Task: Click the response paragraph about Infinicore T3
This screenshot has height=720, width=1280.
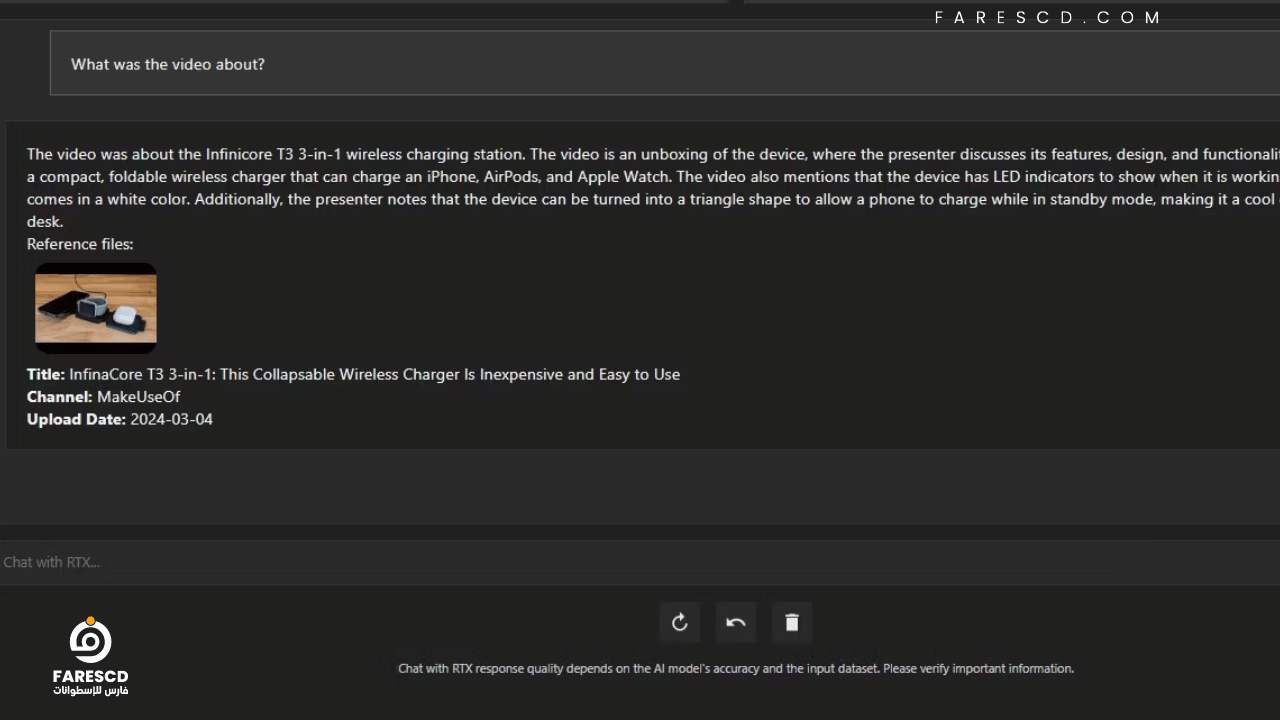Action: 653,188
